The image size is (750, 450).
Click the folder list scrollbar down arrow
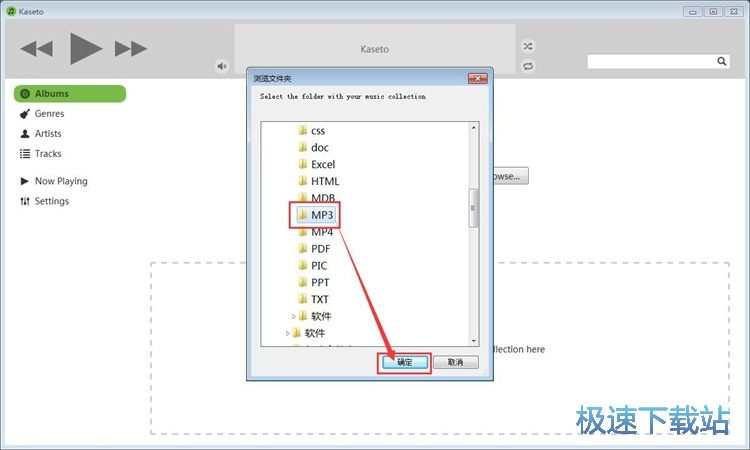(474, 341)
